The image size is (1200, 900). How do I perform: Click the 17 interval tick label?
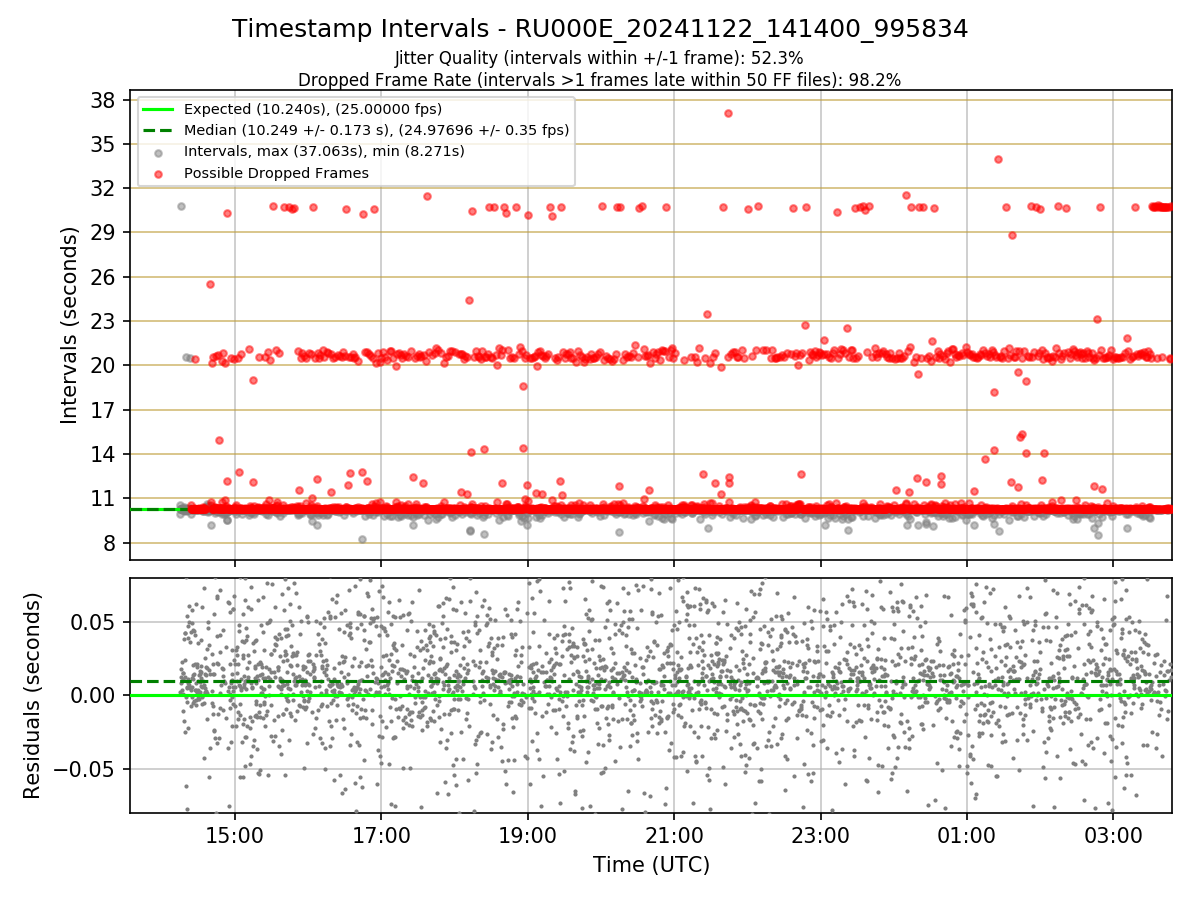click(105, 410)
